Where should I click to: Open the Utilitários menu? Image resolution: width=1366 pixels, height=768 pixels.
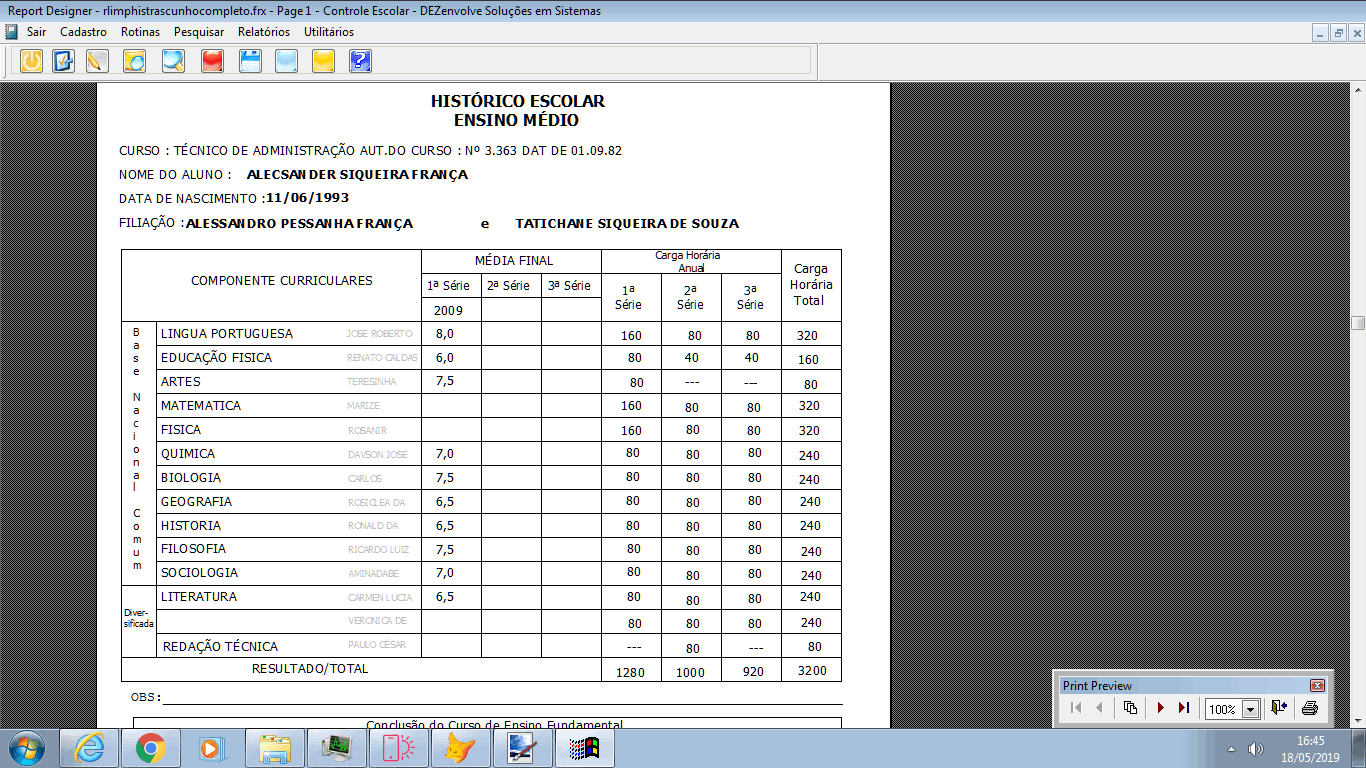329,32
